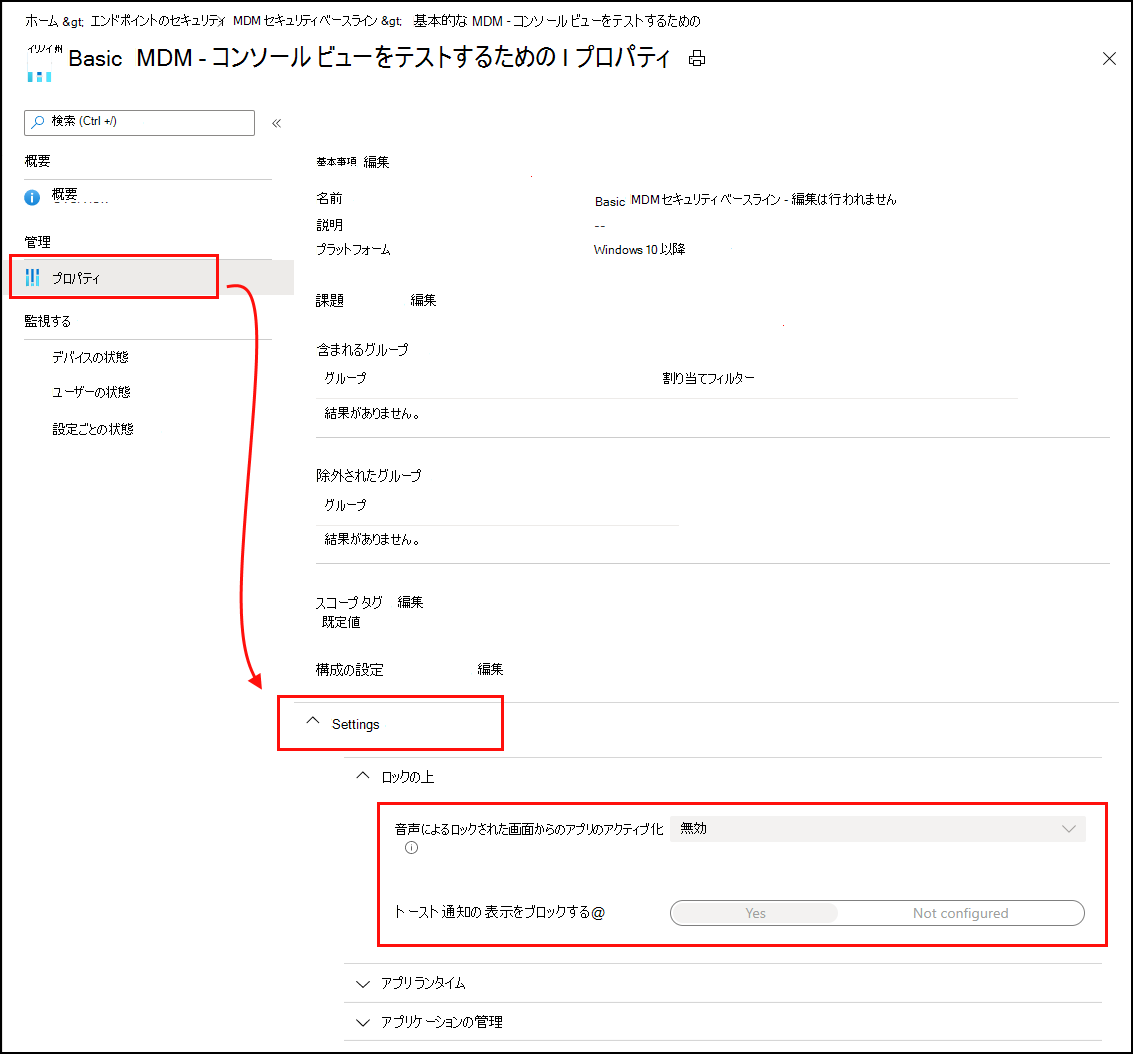Select Not configured for toast notifications
This screenshot has height=1054, width=1133.
point(960,913)
